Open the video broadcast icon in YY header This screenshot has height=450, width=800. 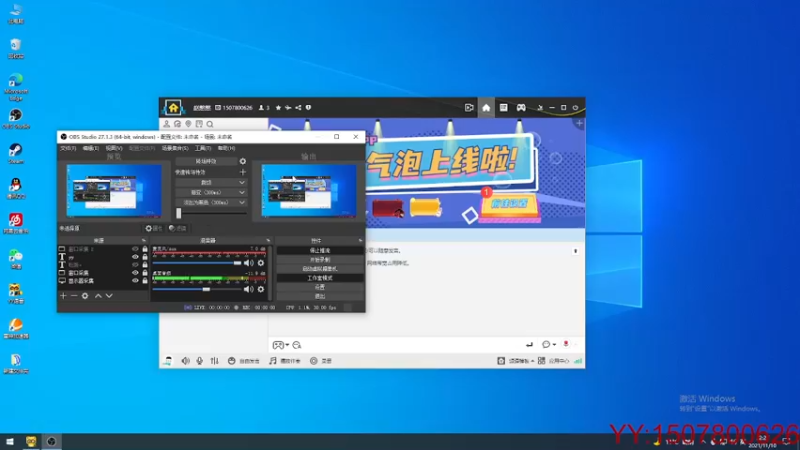point(469,108)
